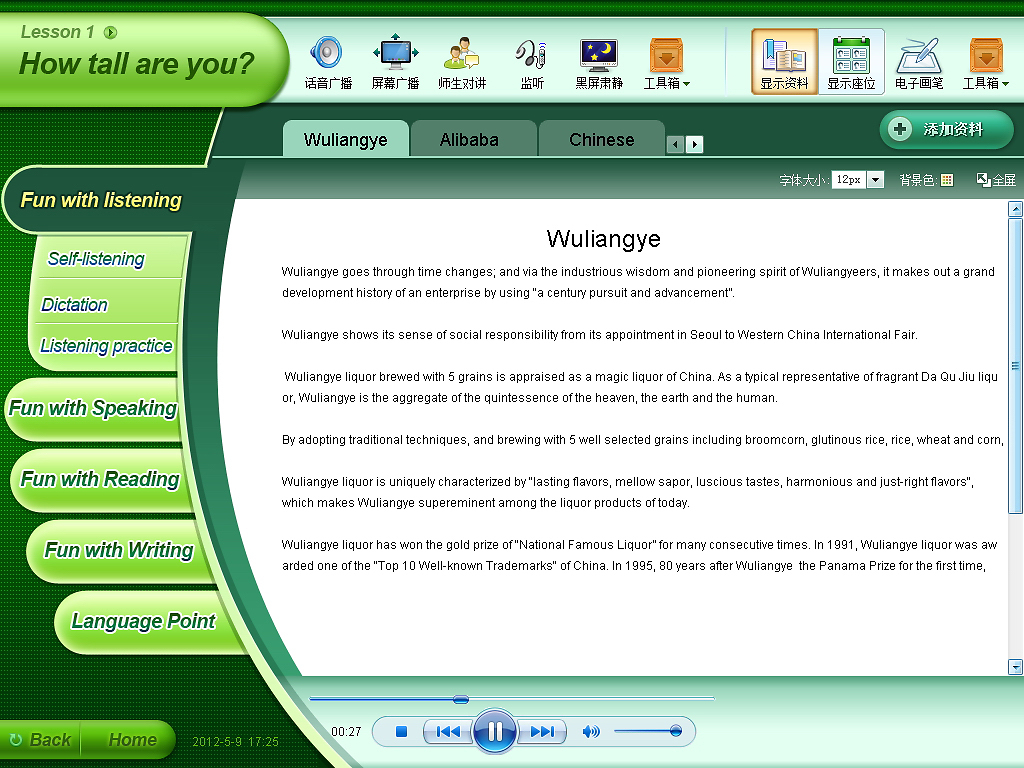1024x768 pixels.
Task: Go to Home from the bottom bar
Action: click(x=132, y=740)
